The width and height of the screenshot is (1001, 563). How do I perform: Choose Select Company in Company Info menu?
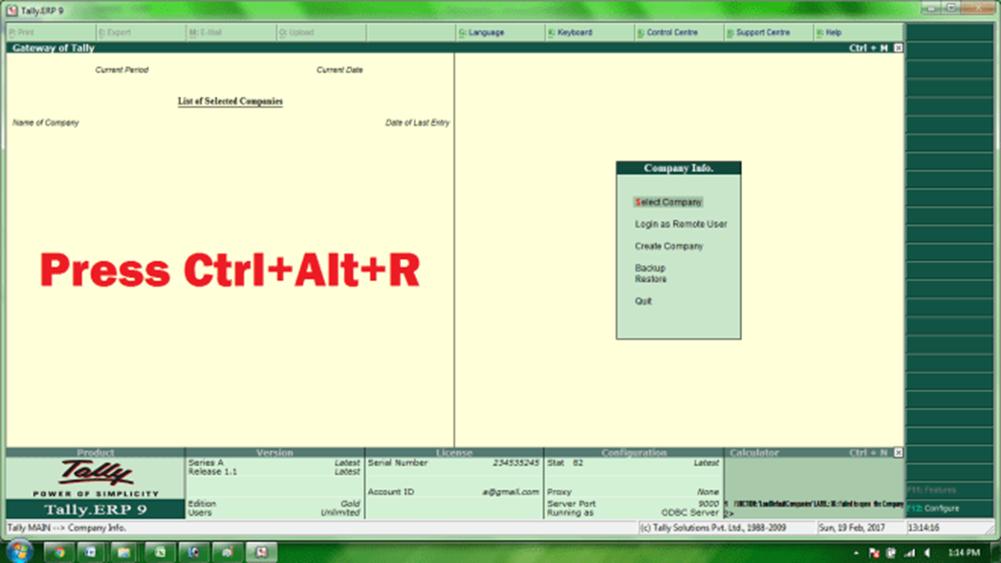click(x=669, y=202)
